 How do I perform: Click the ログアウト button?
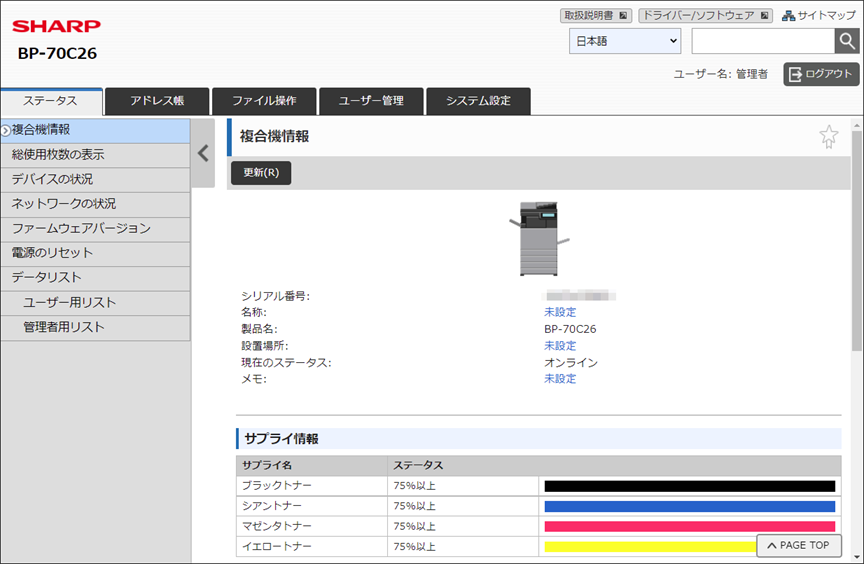point(821,74)
